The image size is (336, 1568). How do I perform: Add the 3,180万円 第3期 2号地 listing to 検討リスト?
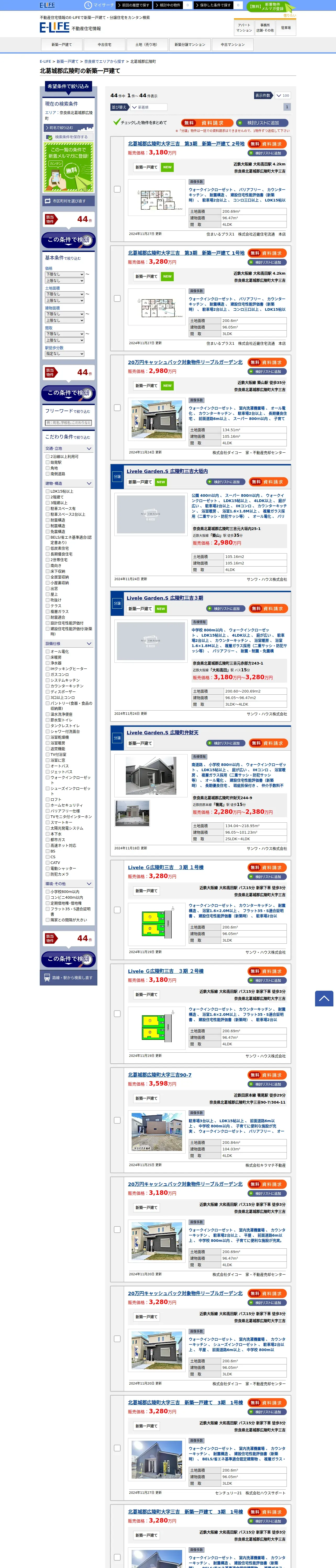[x=267, y=153]
